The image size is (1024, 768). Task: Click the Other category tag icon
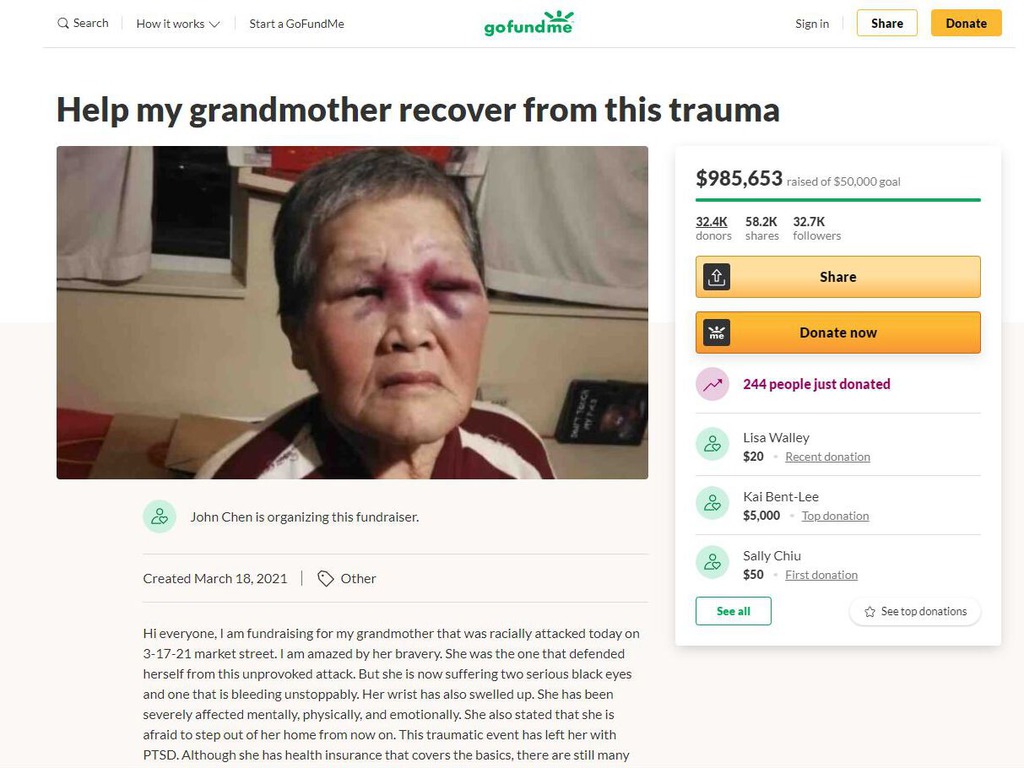[x=325, y=579]
